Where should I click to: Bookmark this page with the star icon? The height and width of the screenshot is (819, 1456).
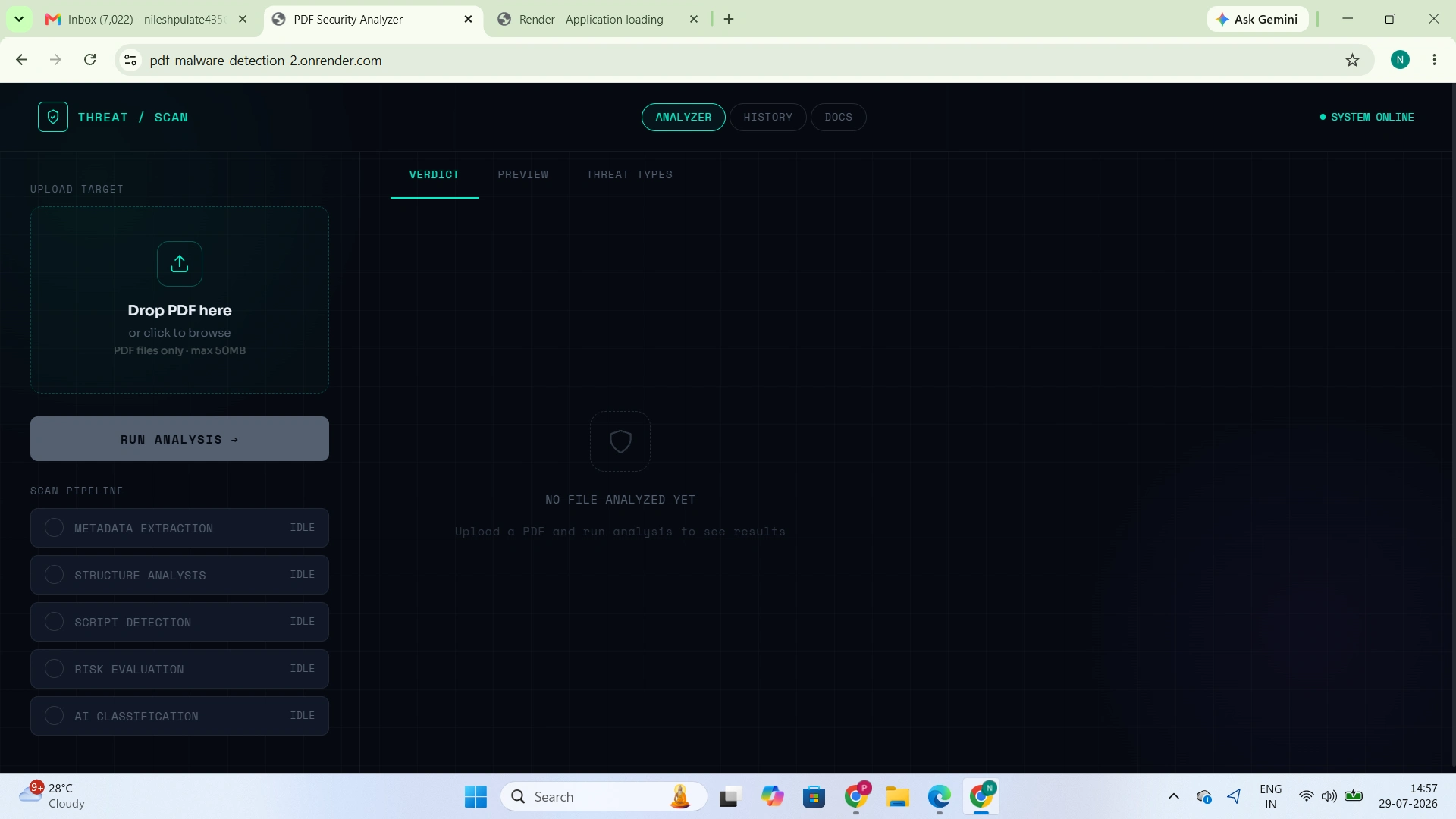point(1352,60)
